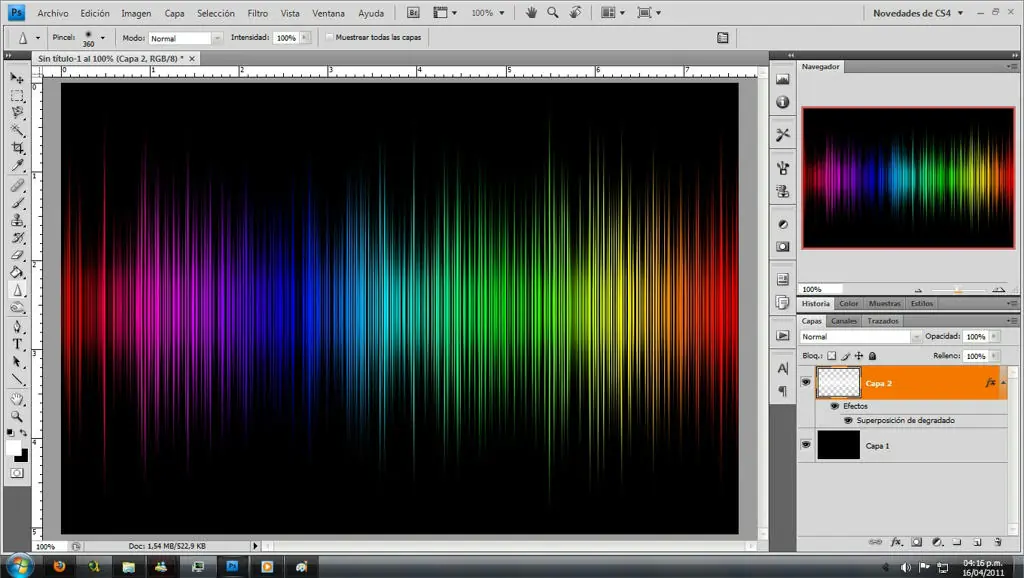Screen dimensions: 1024x578
Task: Collapse the Capa 2 effects list
Action: coord(1003,383)
